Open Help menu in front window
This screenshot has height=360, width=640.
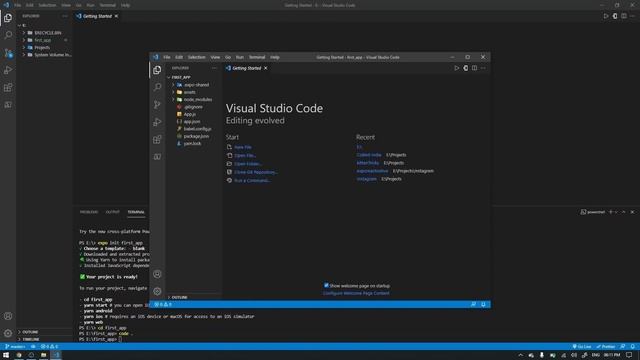[x=275, y=57]
